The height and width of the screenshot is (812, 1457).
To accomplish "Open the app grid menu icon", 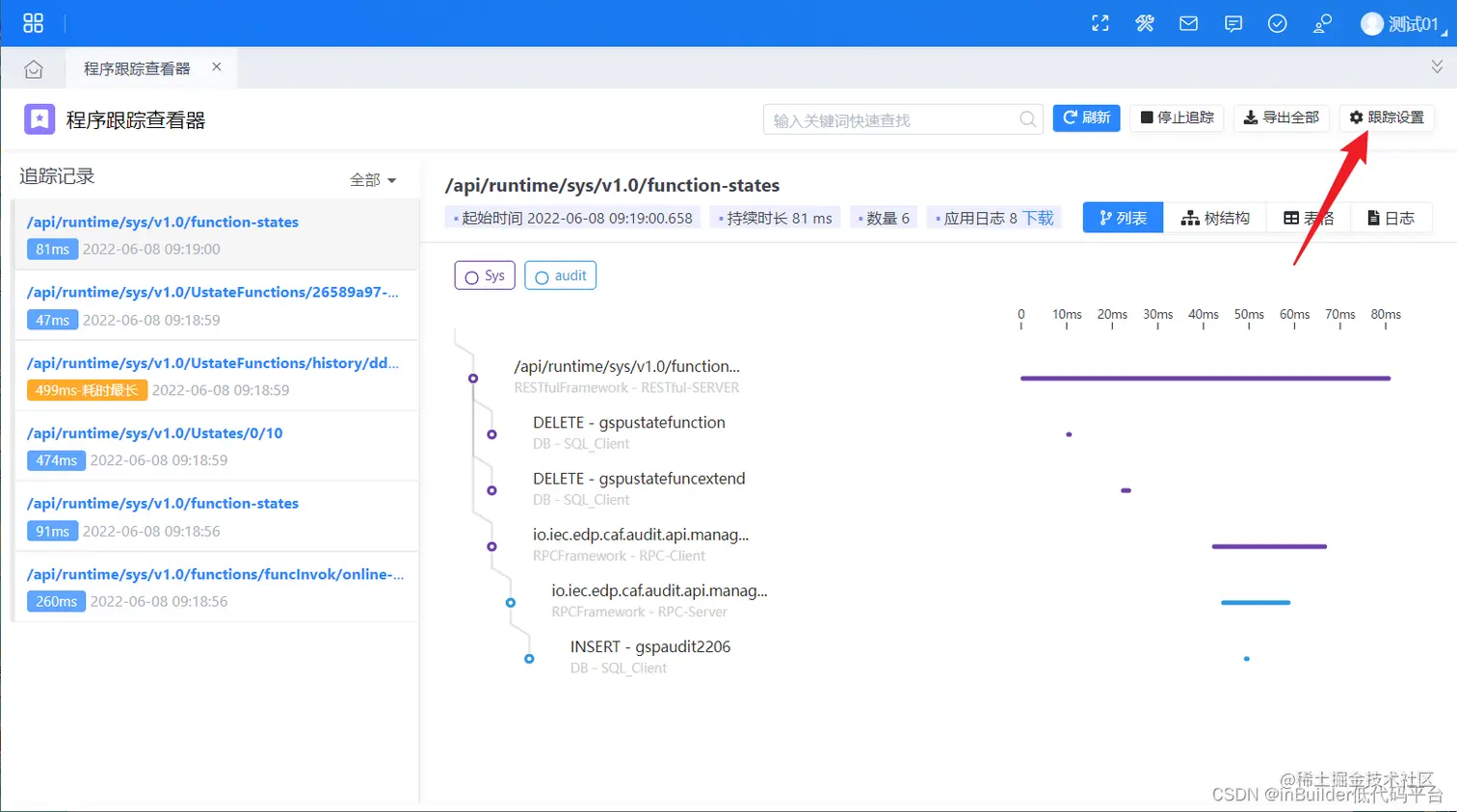I will [x=34, y=23].
